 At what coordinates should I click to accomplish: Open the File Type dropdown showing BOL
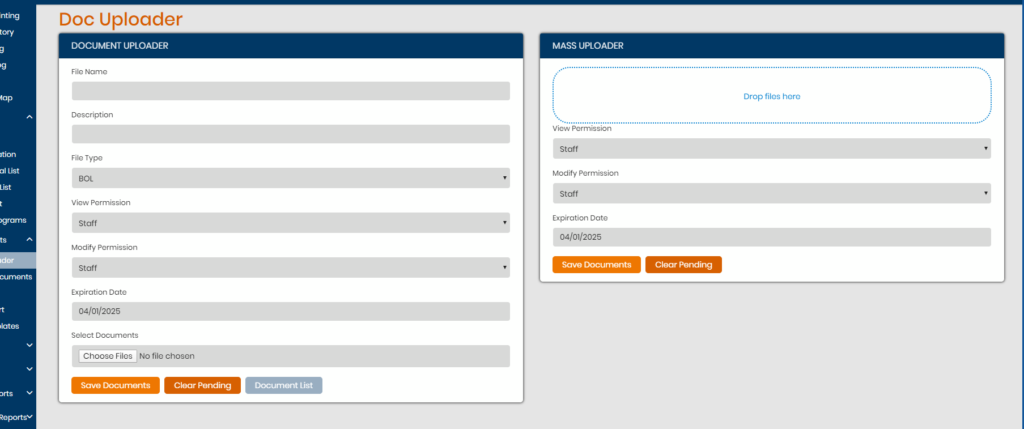[291, 178]
